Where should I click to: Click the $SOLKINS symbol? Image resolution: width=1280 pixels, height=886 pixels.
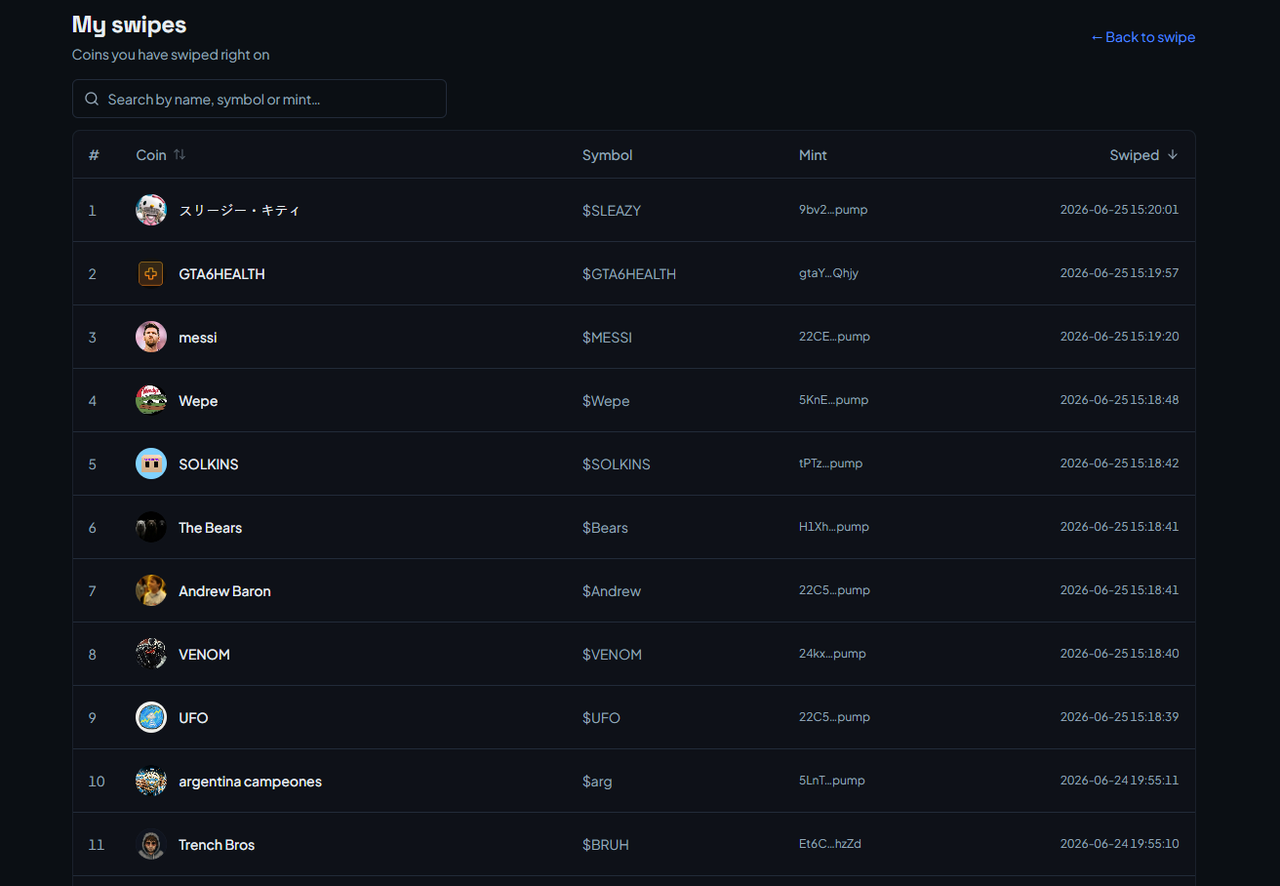(616, 464)
